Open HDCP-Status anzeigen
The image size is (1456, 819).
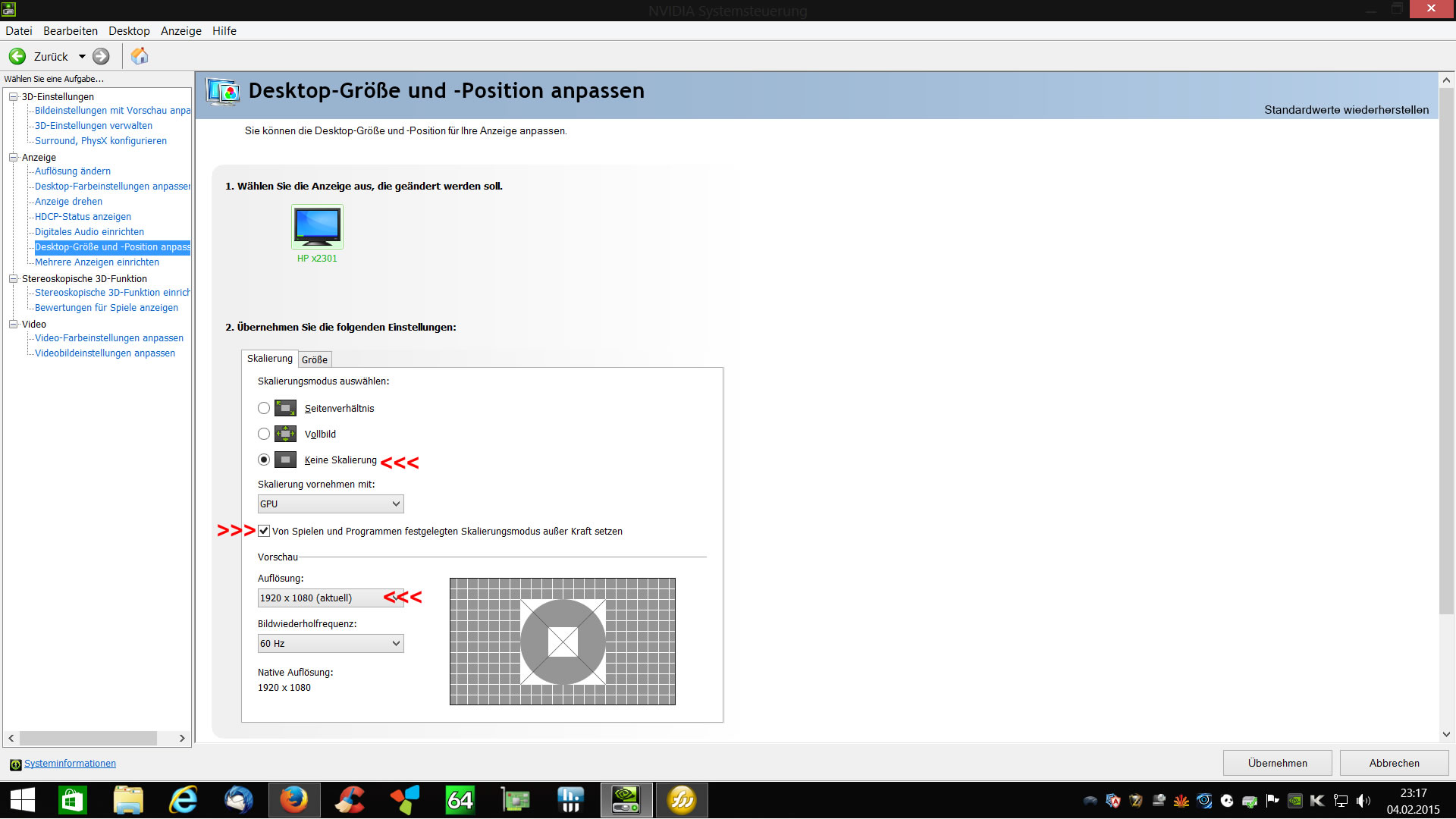point(83,217)
